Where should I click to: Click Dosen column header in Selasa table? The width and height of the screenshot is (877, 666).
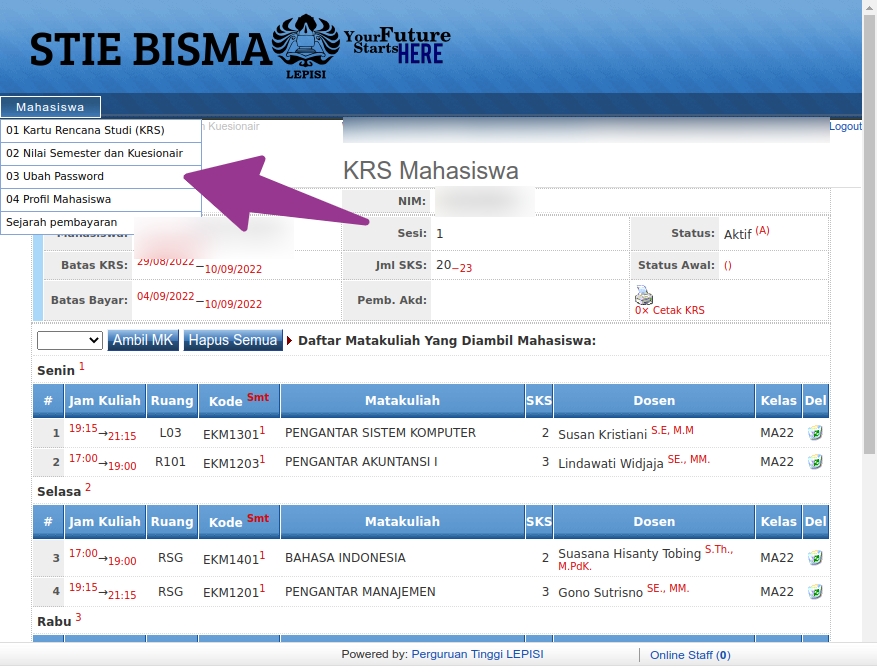coord(654,521)
